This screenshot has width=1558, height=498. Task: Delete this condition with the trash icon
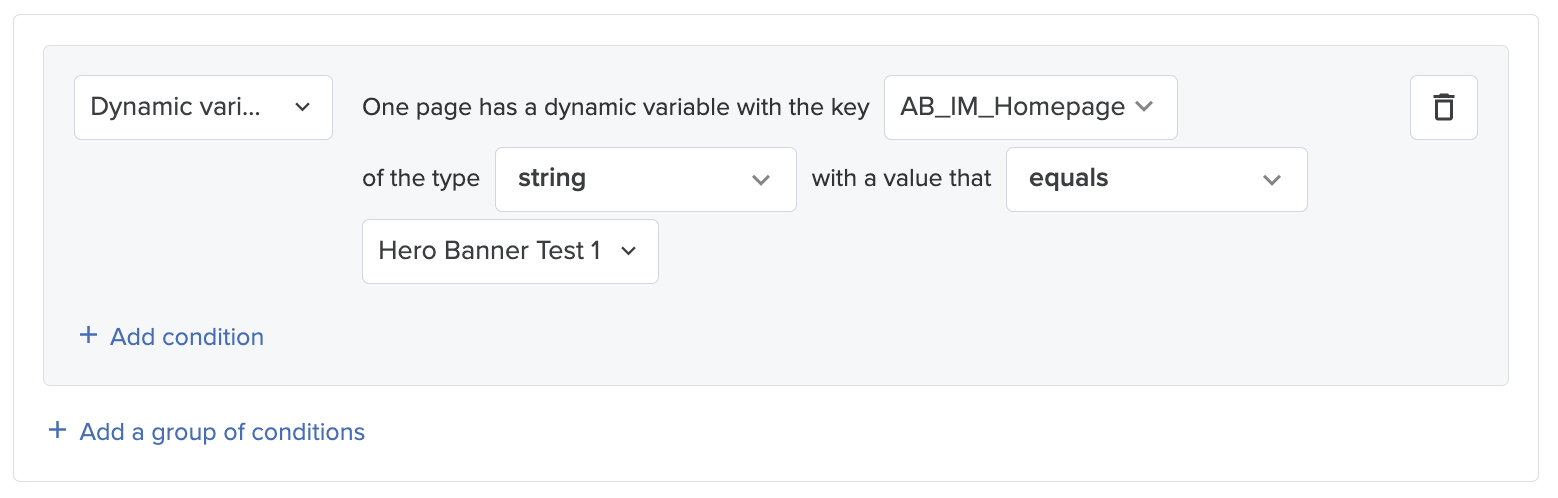[1443, 107]
